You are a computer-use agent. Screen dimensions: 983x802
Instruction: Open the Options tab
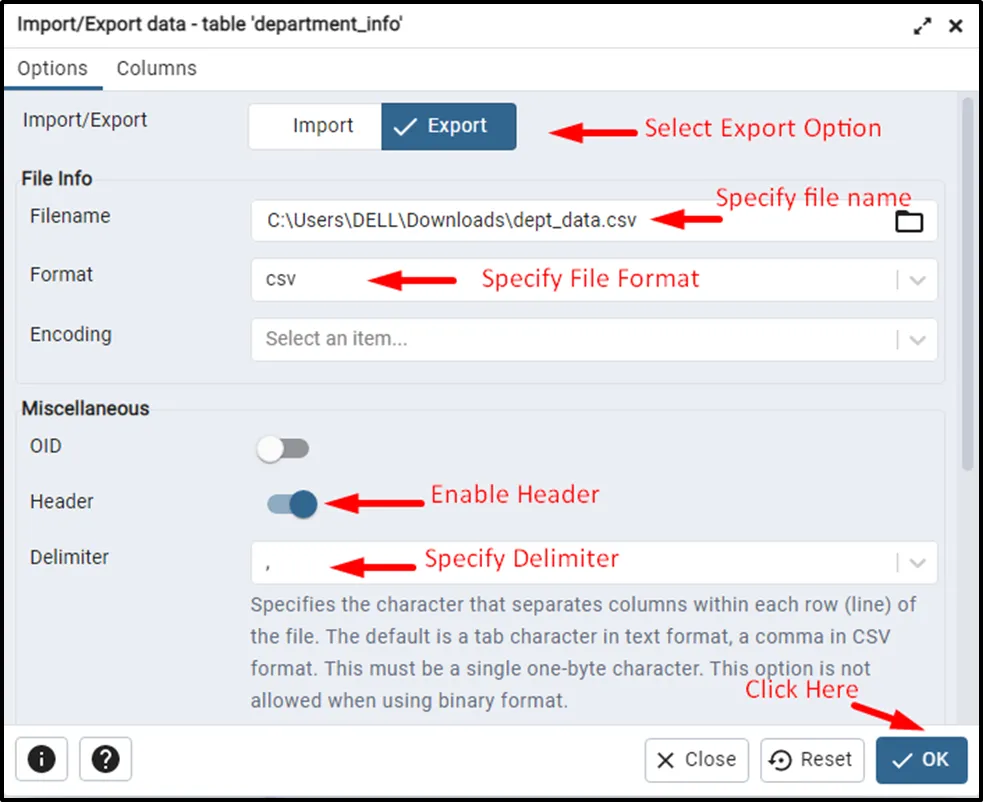click(x=52, y=68)
